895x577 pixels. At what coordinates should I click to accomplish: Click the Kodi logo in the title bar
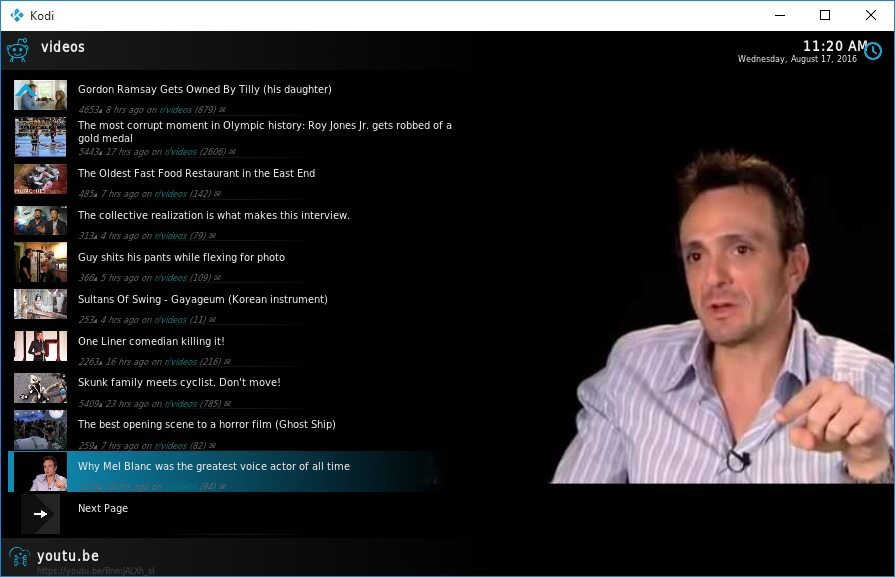[17, 15]
